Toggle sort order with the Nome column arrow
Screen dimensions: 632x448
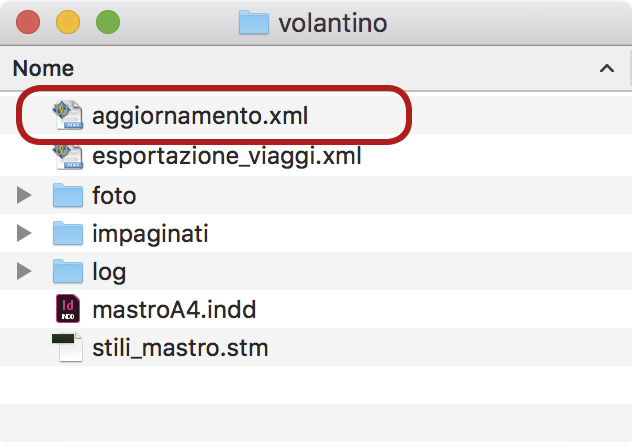click(x=606, y=69)
